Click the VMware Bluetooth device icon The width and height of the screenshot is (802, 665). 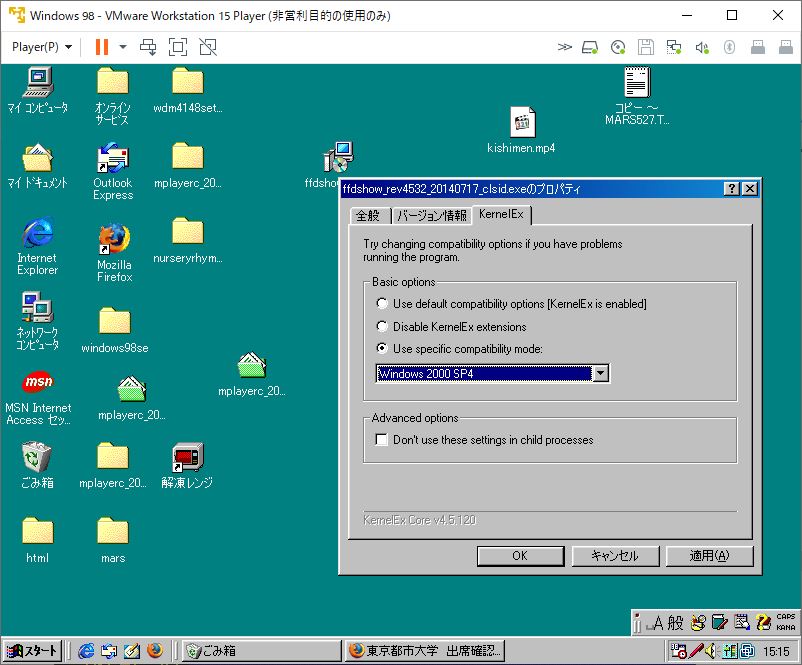coord(729,48)
